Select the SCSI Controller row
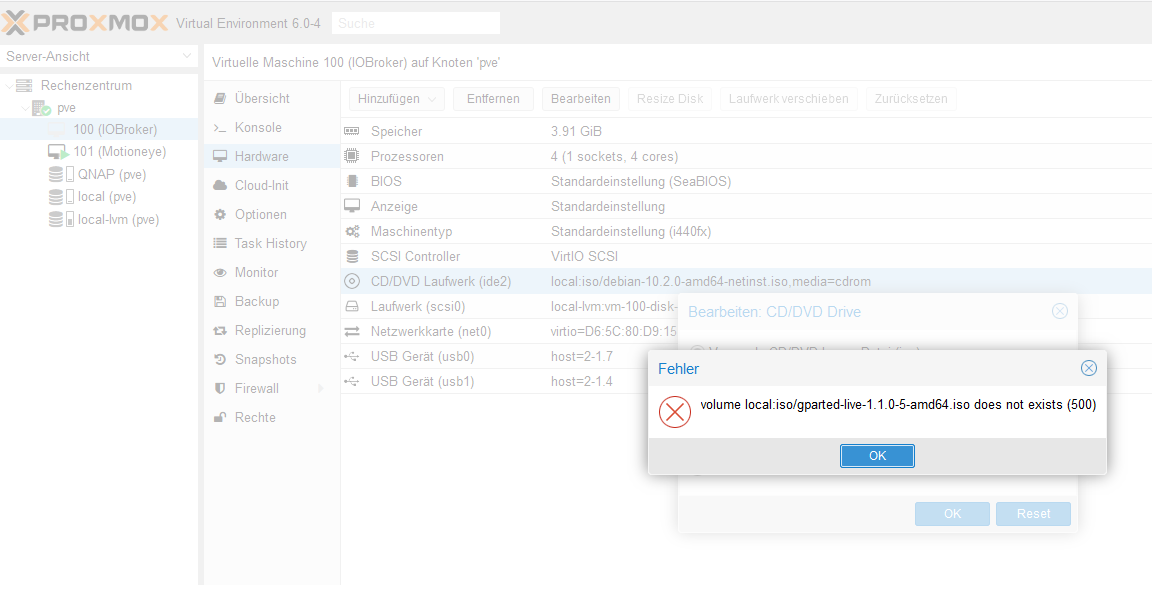Screen dimensions: 1152x595 pos(746,256)
